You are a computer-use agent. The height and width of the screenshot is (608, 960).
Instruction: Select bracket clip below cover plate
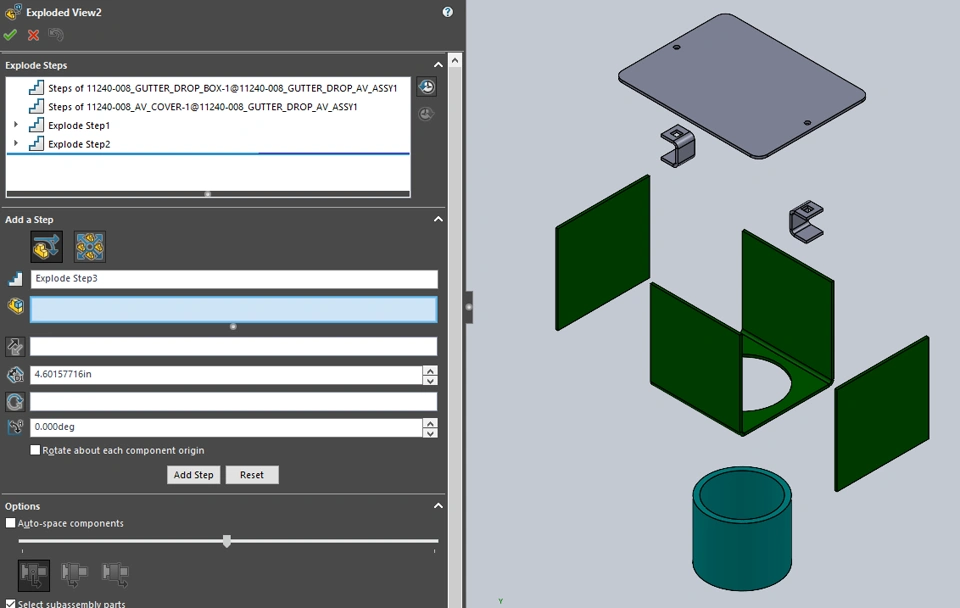coord(678,146)
